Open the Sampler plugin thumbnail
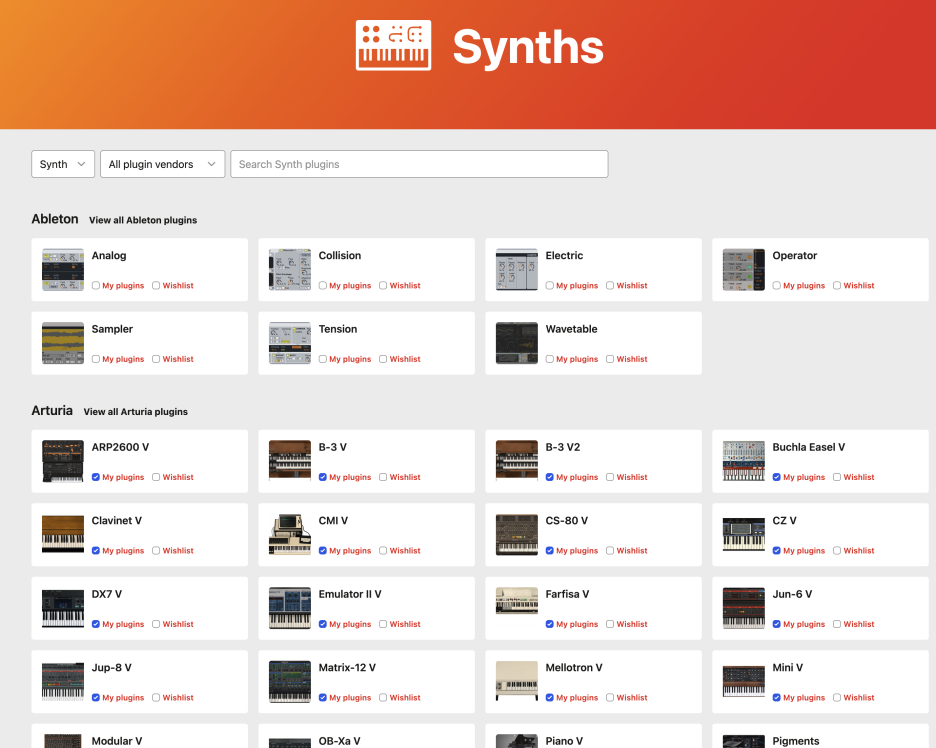 (63, 343)
